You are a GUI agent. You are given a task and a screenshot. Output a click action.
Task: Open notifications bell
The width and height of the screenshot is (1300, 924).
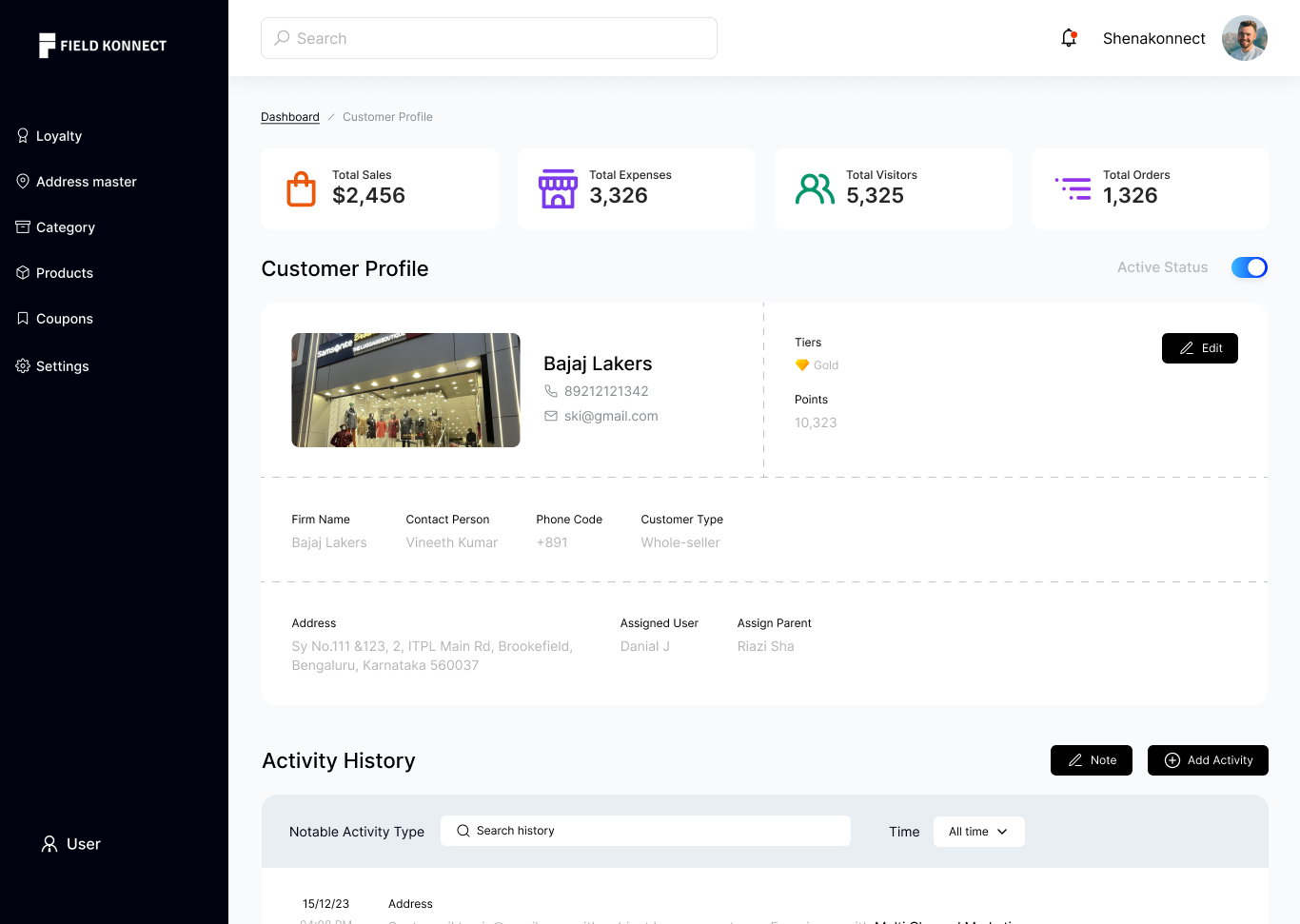coord(1069,38)
